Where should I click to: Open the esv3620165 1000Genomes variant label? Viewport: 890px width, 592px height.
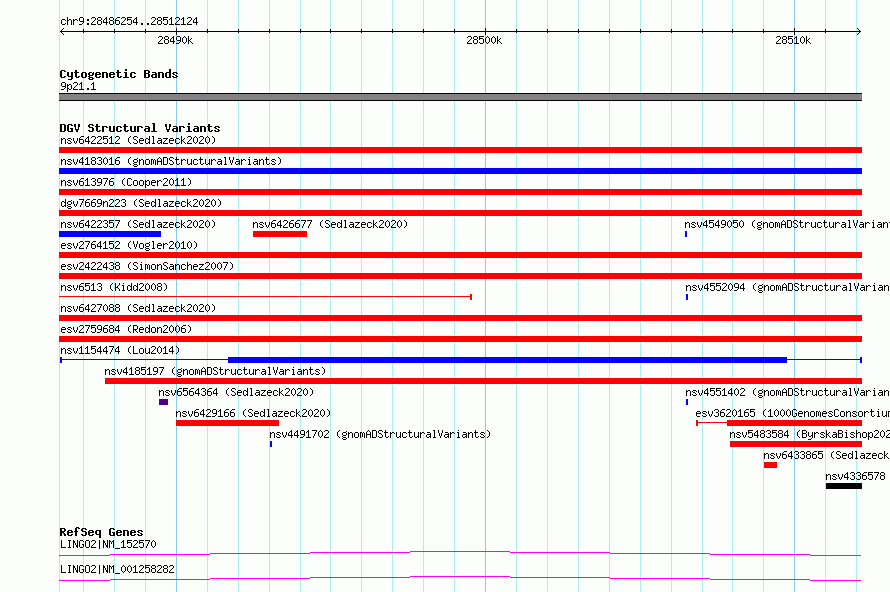(x=792, y=413)
